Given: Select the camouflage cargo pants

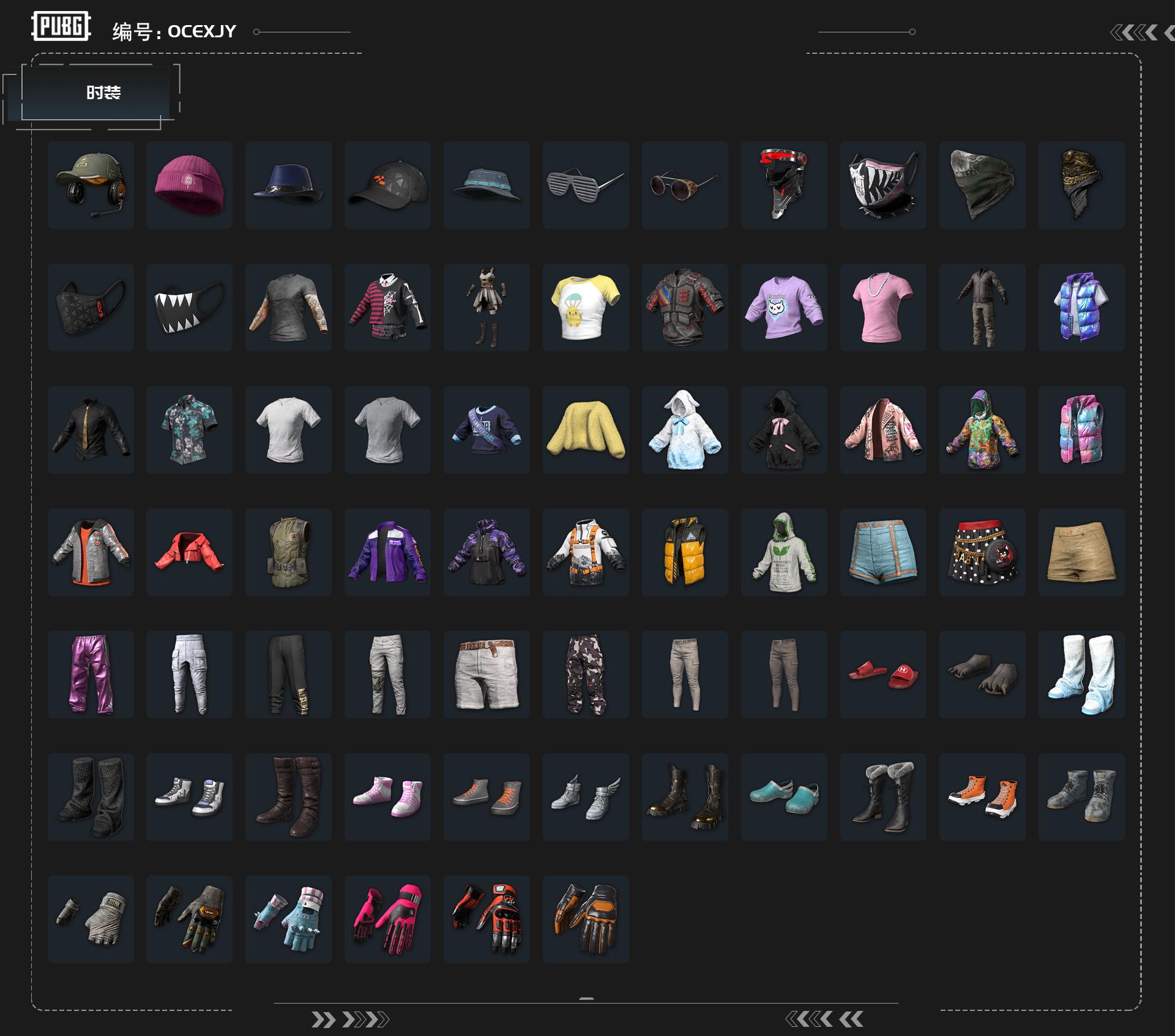Looking at the screenshot, I should (586, 675).
